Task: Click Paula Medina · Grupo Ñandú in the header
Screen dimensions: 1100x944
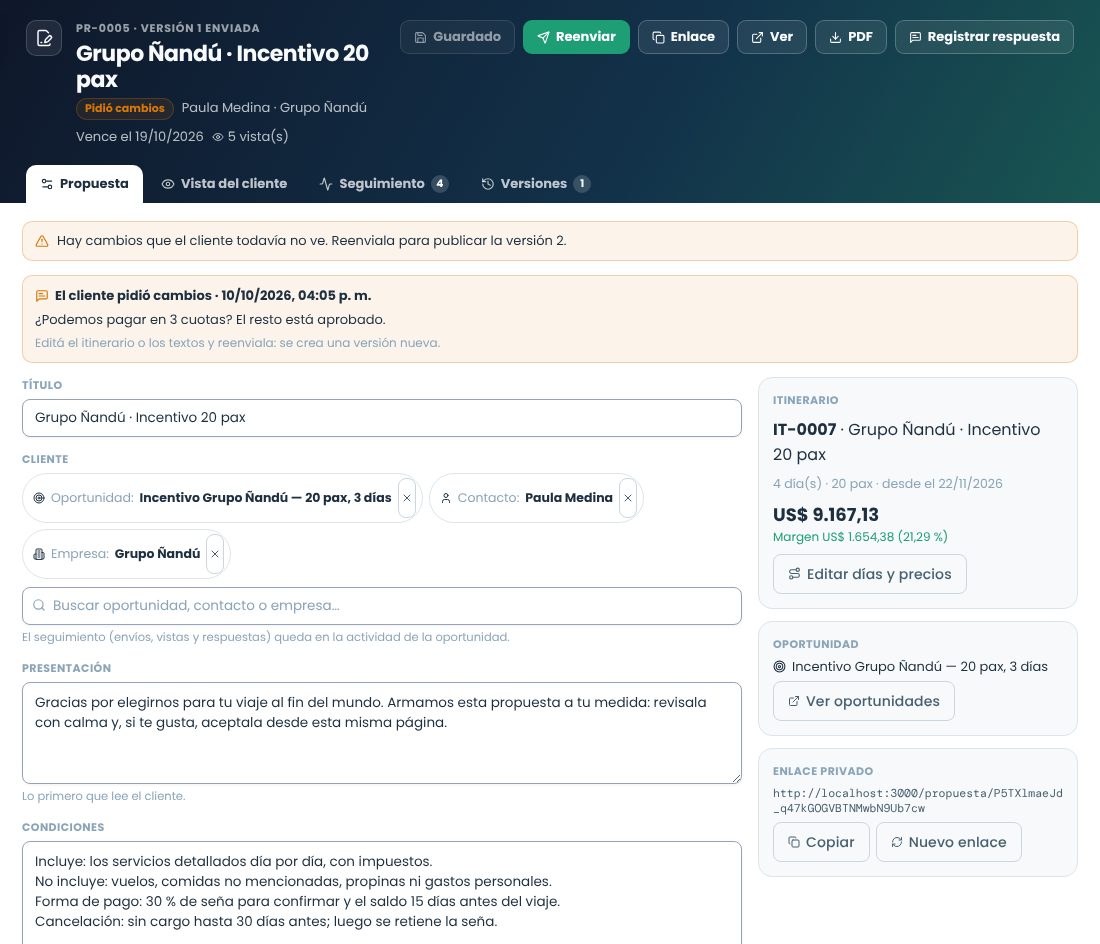Action: pos(274,108)
